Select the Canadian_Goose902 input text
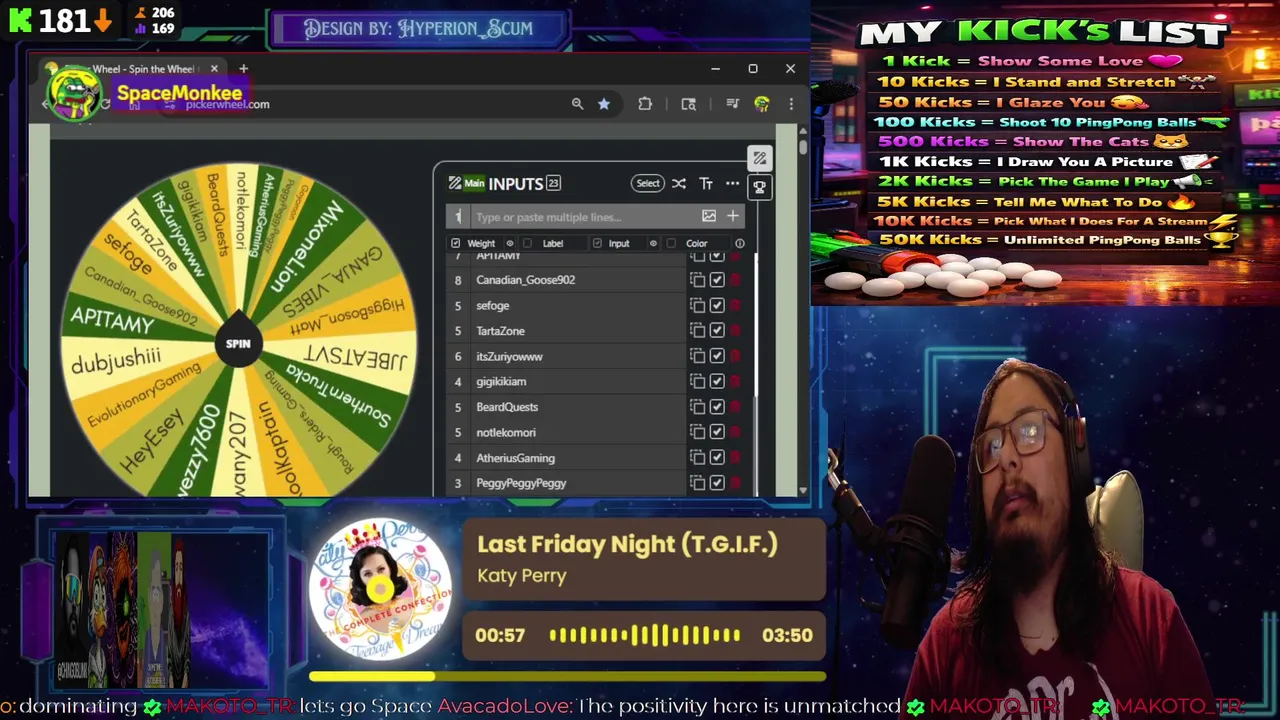This screenshot has height=720, width=1280. [525, 280]
